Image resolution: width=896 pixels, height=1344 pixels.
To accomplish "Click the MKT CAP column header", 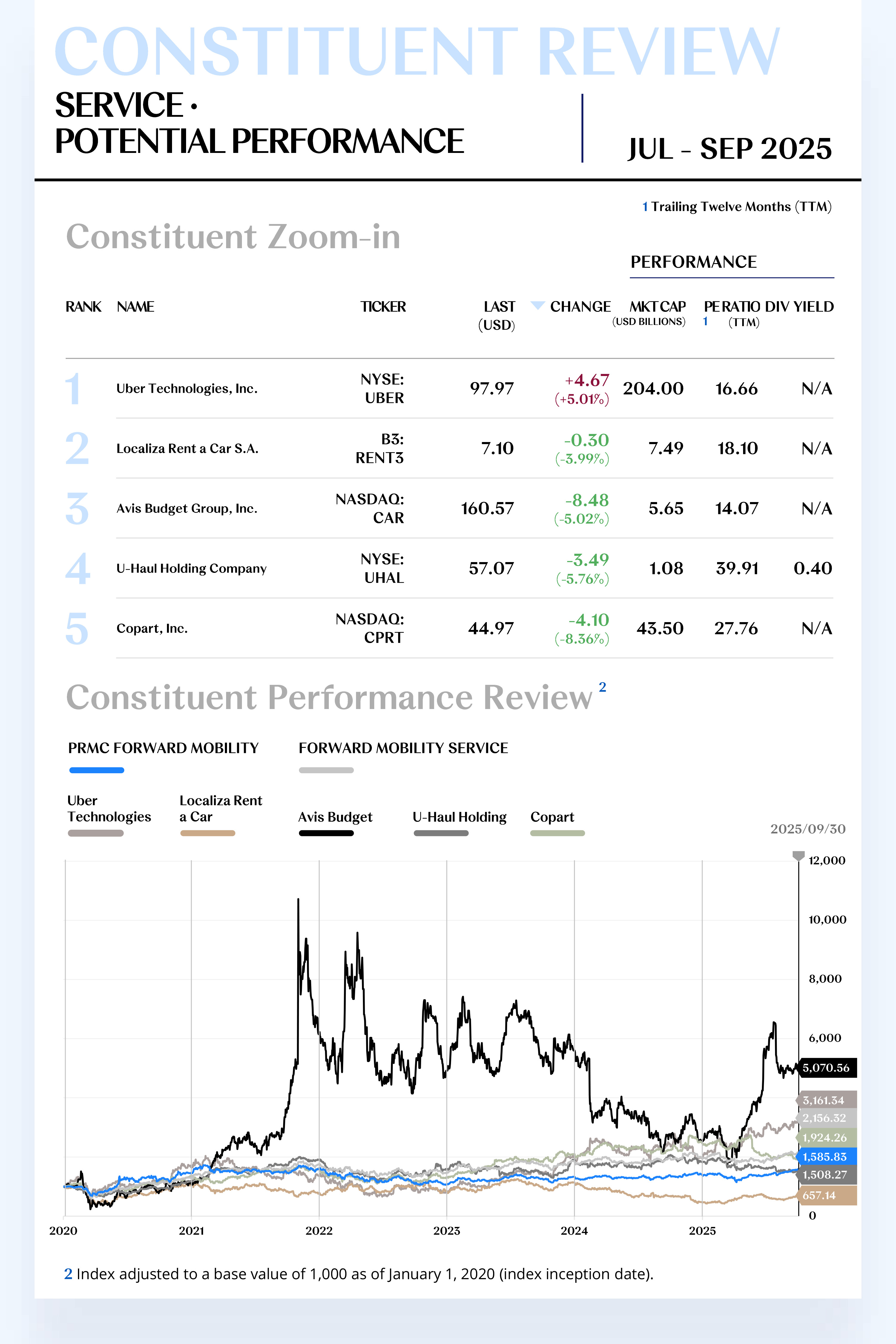I will (x=657, y=307).
